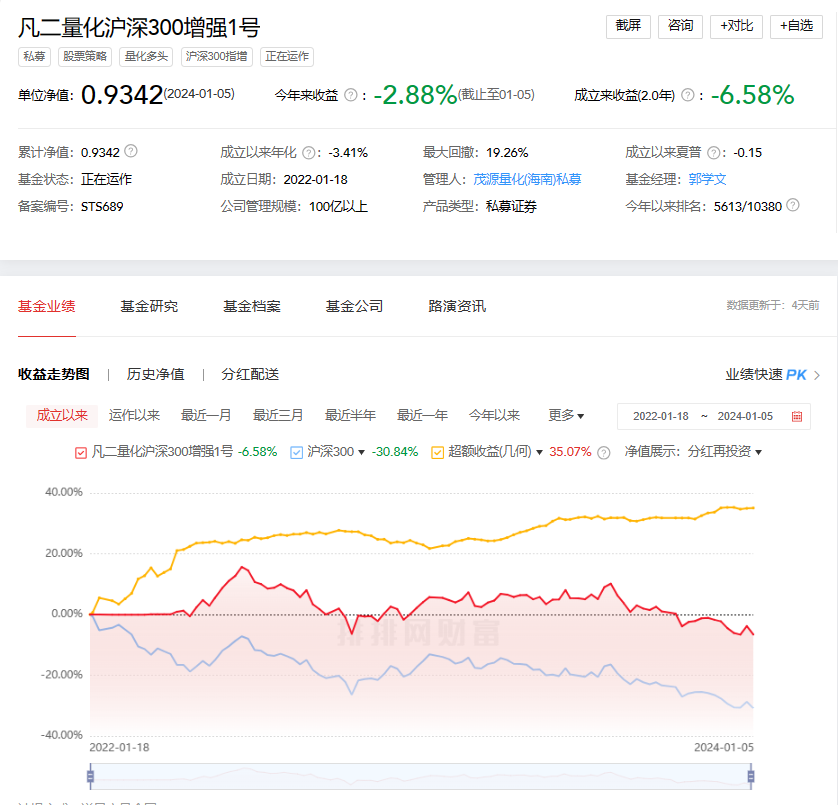Click the 40.00% y-axis label
Image resolution: width=838 pixels, height=805 pixels.
click(64, 492)
